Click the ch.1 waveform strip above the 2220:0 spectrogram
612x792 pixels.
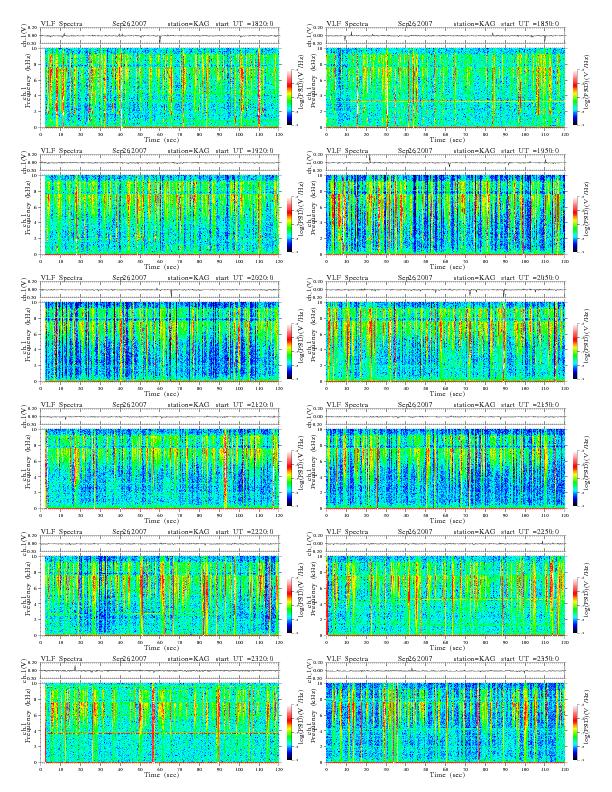coord(160,544)
